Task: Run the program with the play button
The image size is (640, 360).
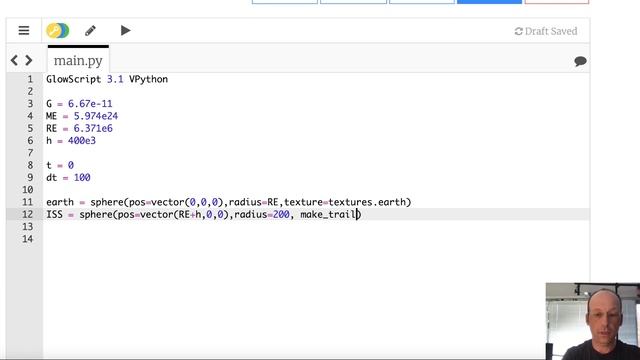Action: tap(125, 31)
